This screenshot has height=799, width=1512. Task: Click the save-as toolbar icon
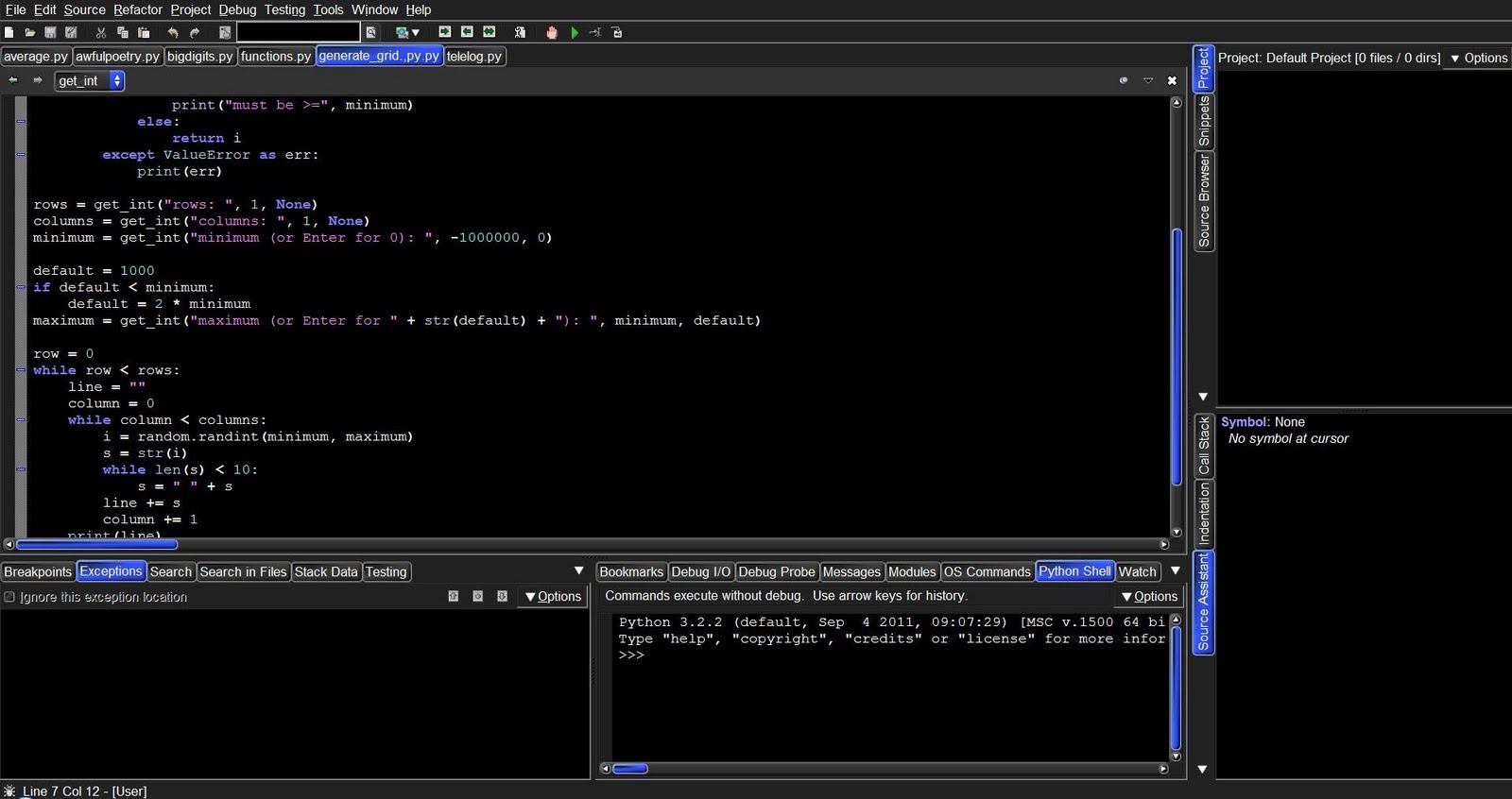click(x=71, y=32)
